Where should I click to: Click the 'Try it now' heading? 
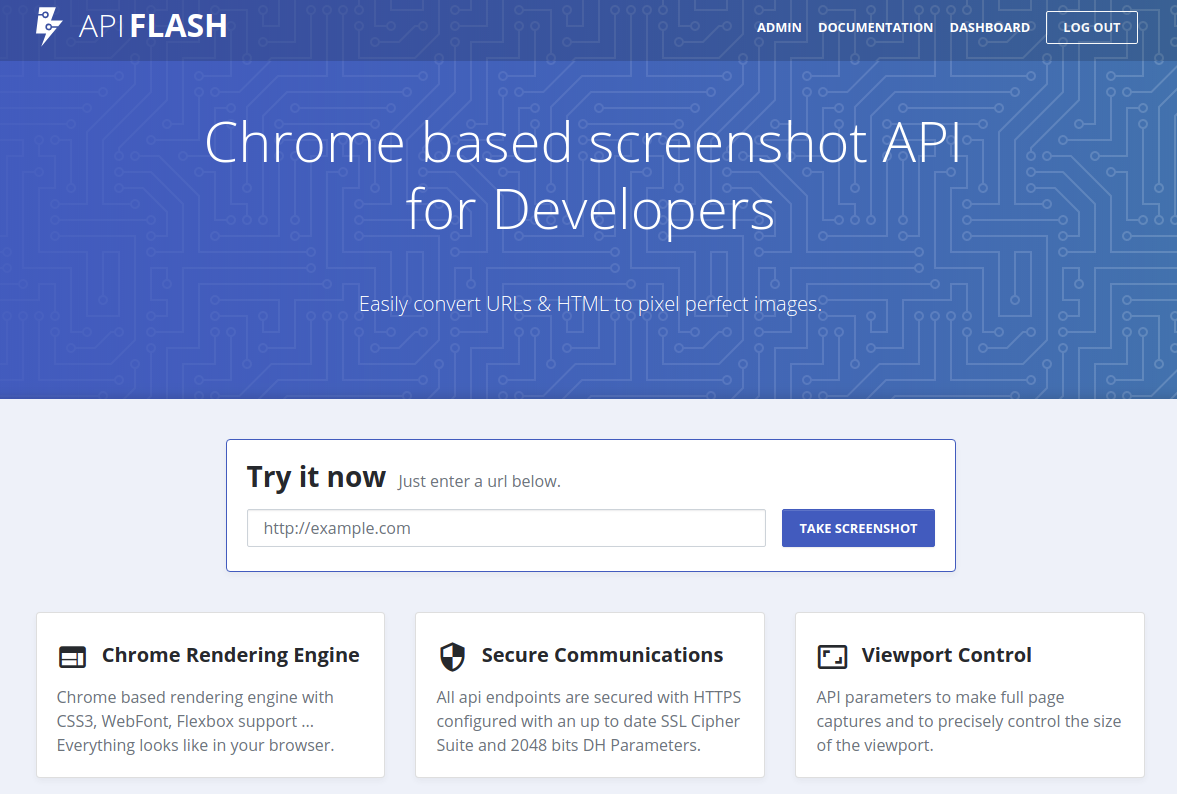[316, 477]
